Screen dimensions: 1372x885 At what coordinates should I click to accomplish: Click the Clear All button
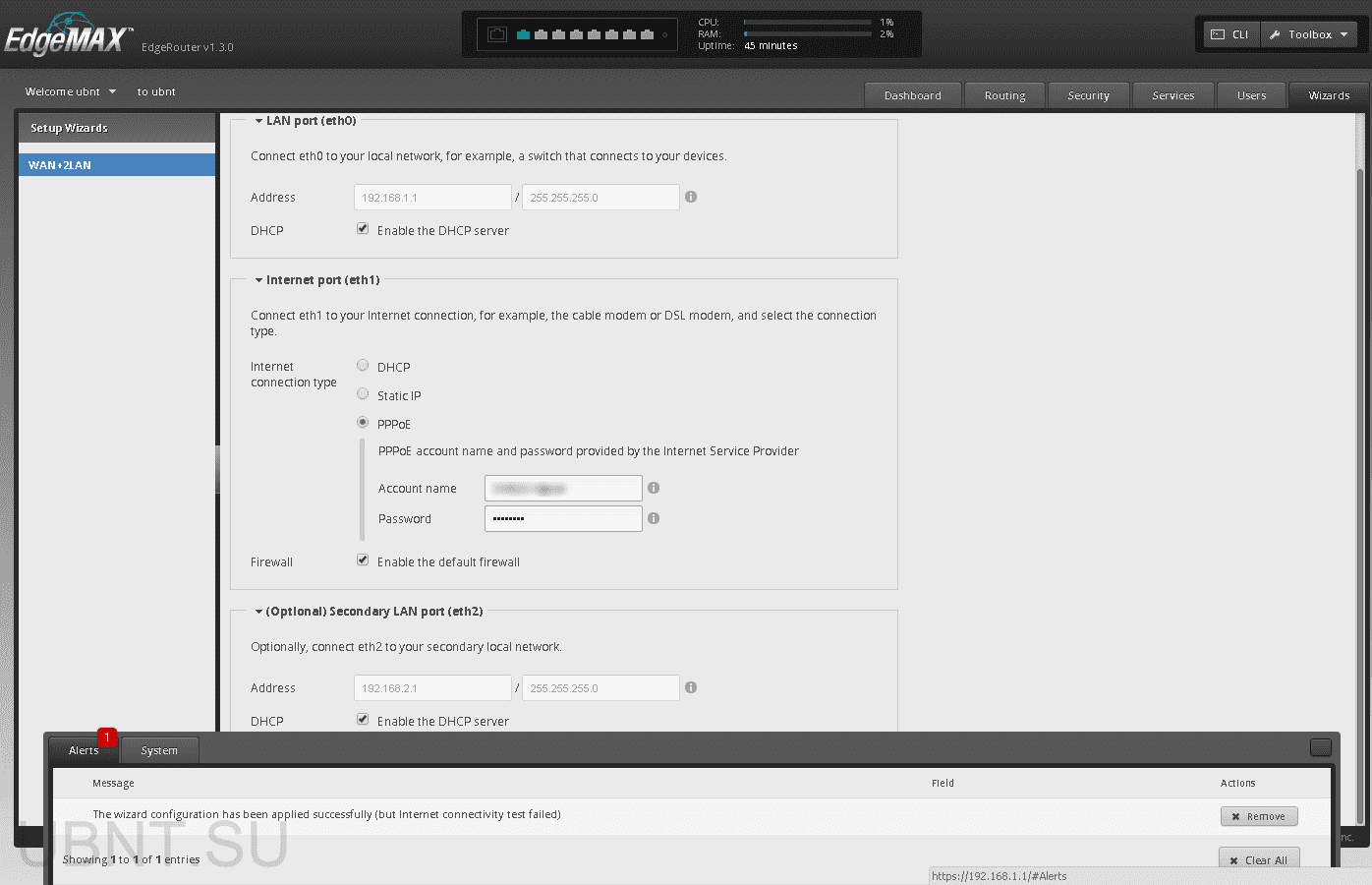coord(1259,858)
